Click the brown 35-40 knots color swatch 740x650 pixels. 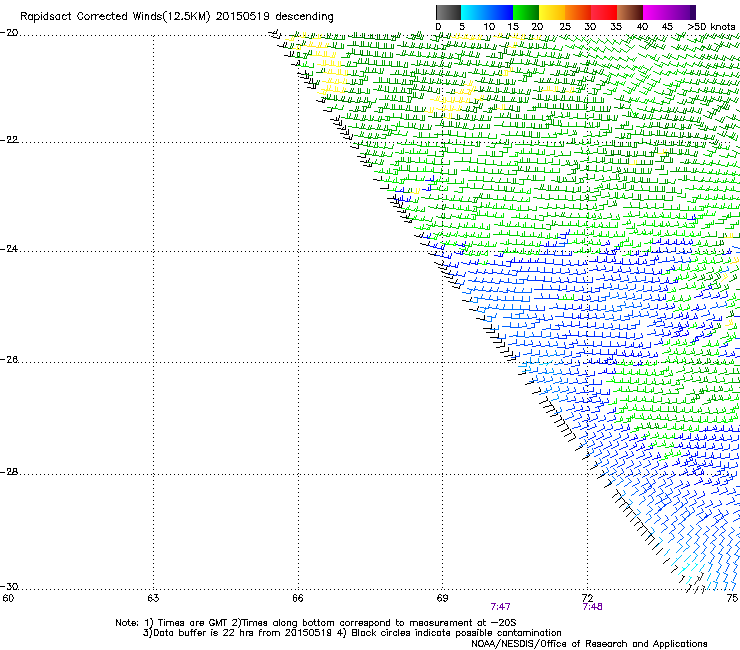click(x=630, y=12)
